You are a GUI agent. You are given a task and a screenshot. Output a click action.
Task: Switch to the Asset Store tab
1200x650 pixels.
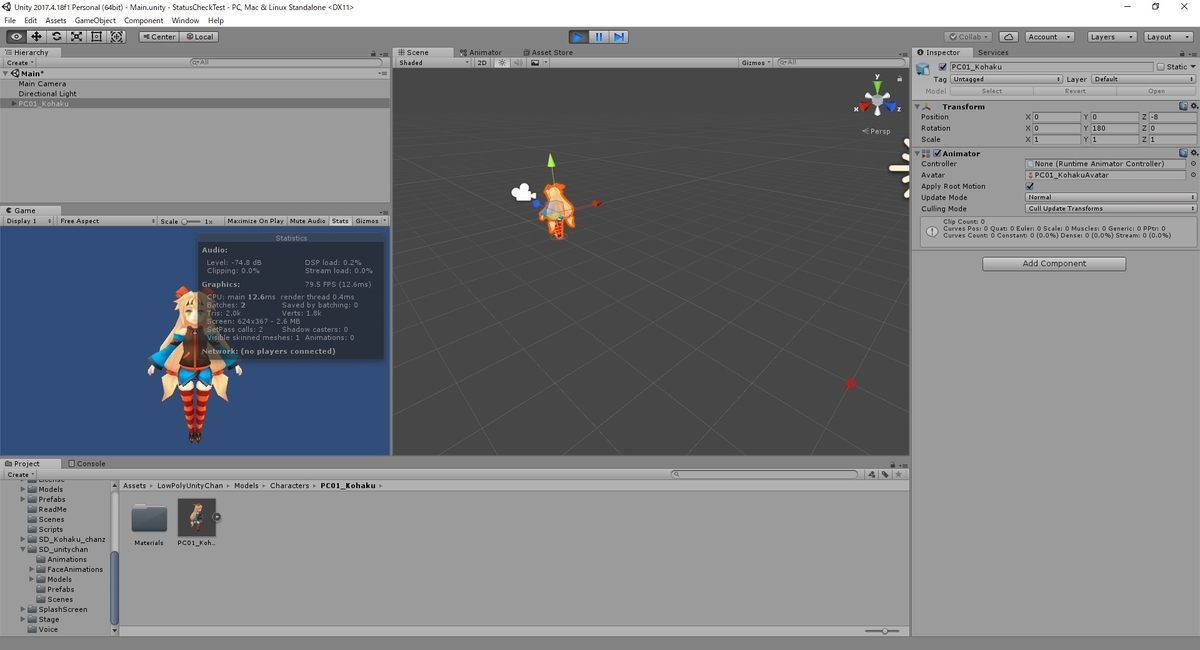click(x=548, y=52)
